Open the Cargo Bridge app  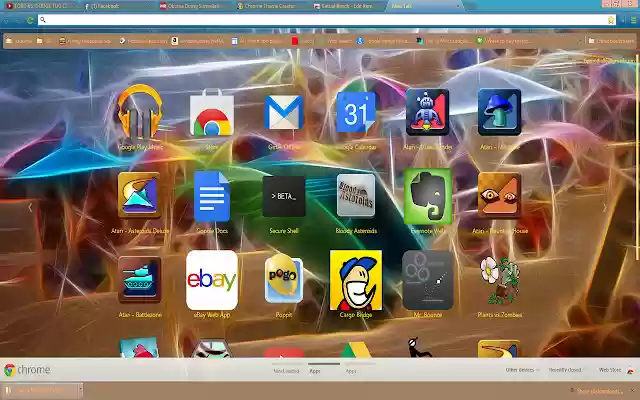356,280
